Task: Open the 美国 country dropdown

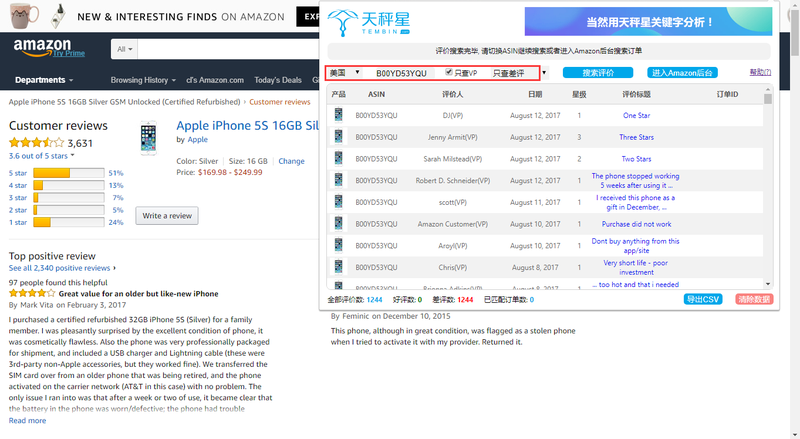Action: click(x=345, y=72)
